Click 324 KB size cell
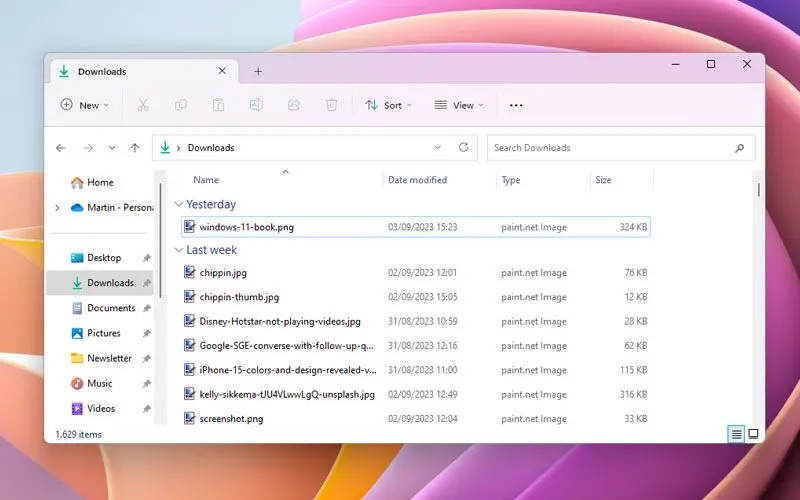Image resolution: width=800 pixels, height=500 pixels. [633, 227]
